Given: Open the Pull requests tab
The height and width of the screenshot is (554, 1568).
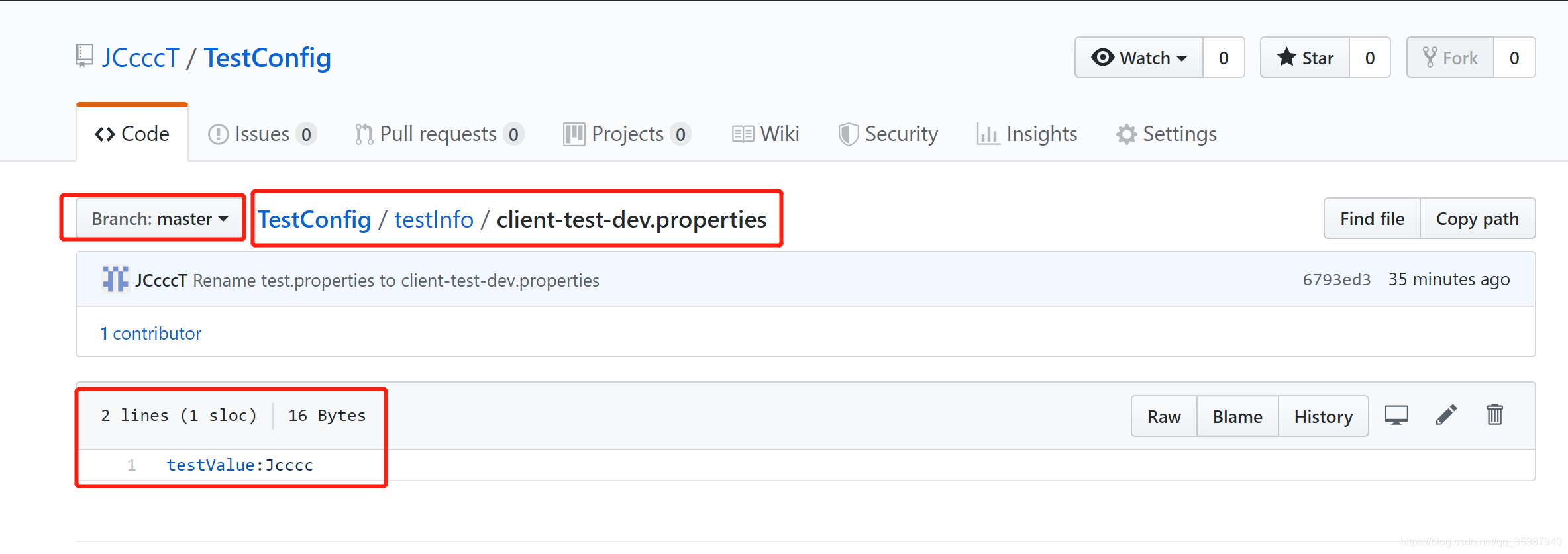Looking at the screenshot, I should point(439,134).
